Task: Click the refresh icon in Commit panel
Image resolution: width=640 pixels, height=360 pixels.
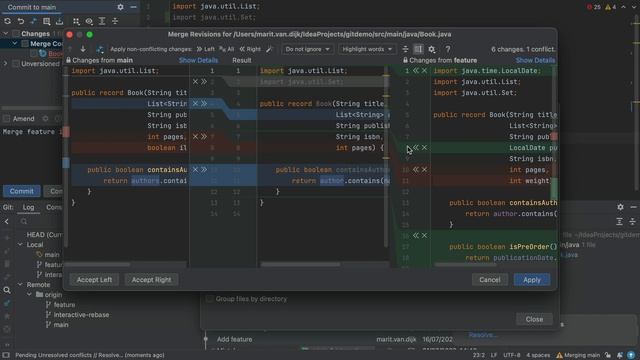Action: [x=7, y=21]
